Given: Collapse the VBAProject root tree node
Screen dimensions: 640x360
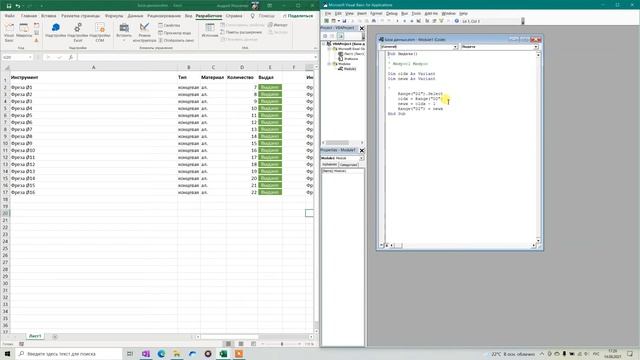Looking at the screenshot, I should (x=324, y=44).
